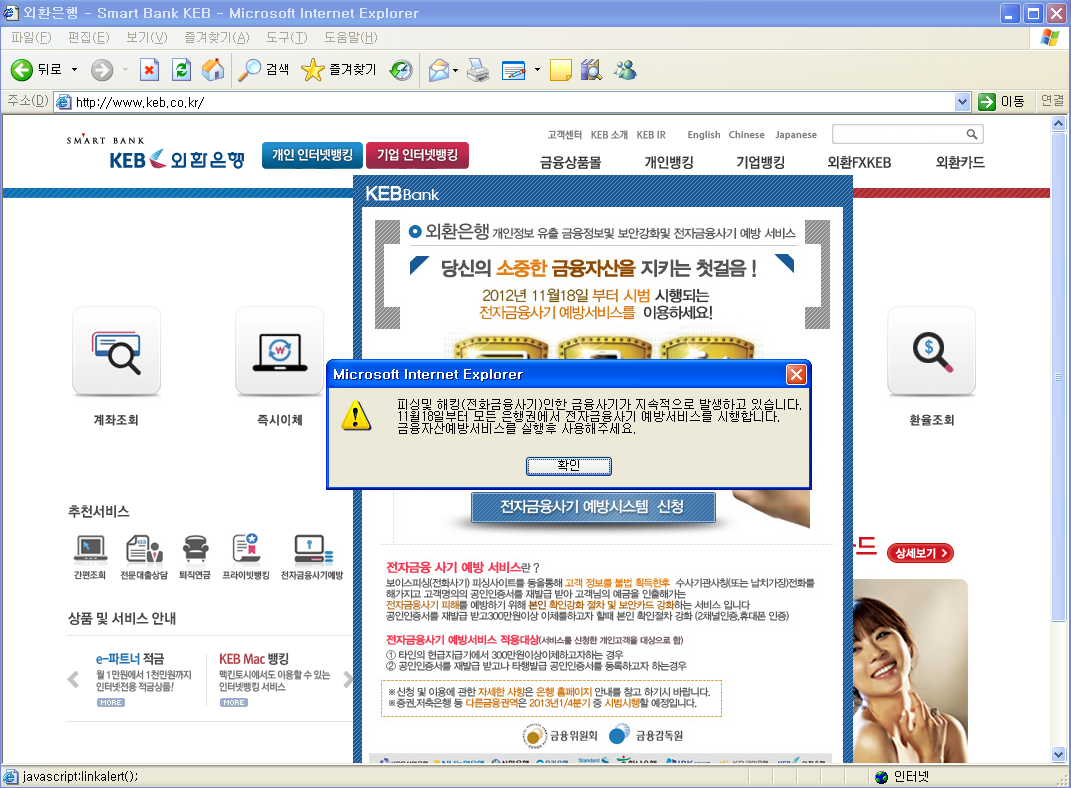This screenshot has height=788, width=1071.
Task: Click the yellow note Discuss icon
Action: point(560,70)
